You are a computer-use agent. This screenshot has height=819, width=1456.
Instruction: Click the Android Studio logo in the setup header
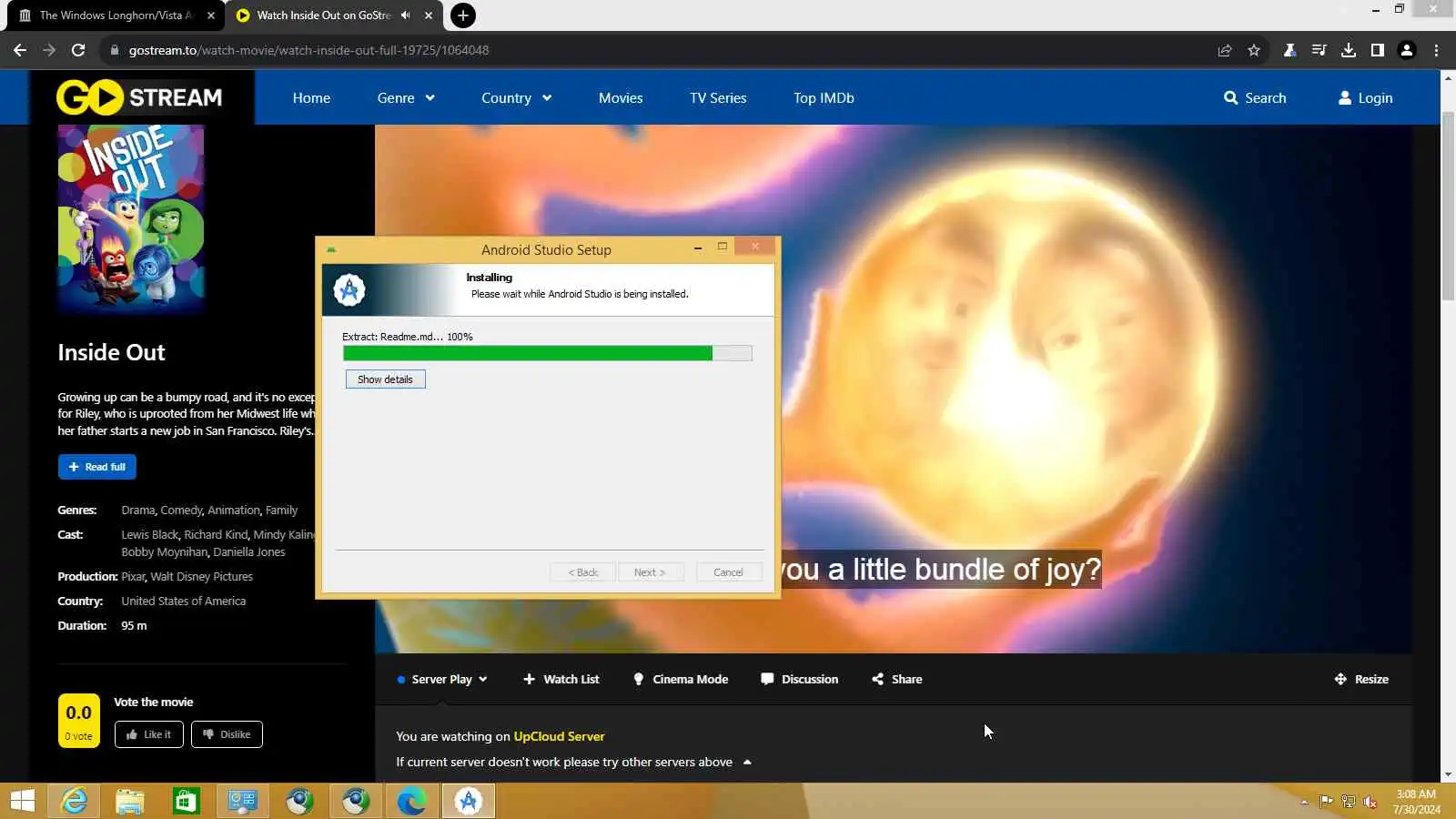click(x=349, y=290)
